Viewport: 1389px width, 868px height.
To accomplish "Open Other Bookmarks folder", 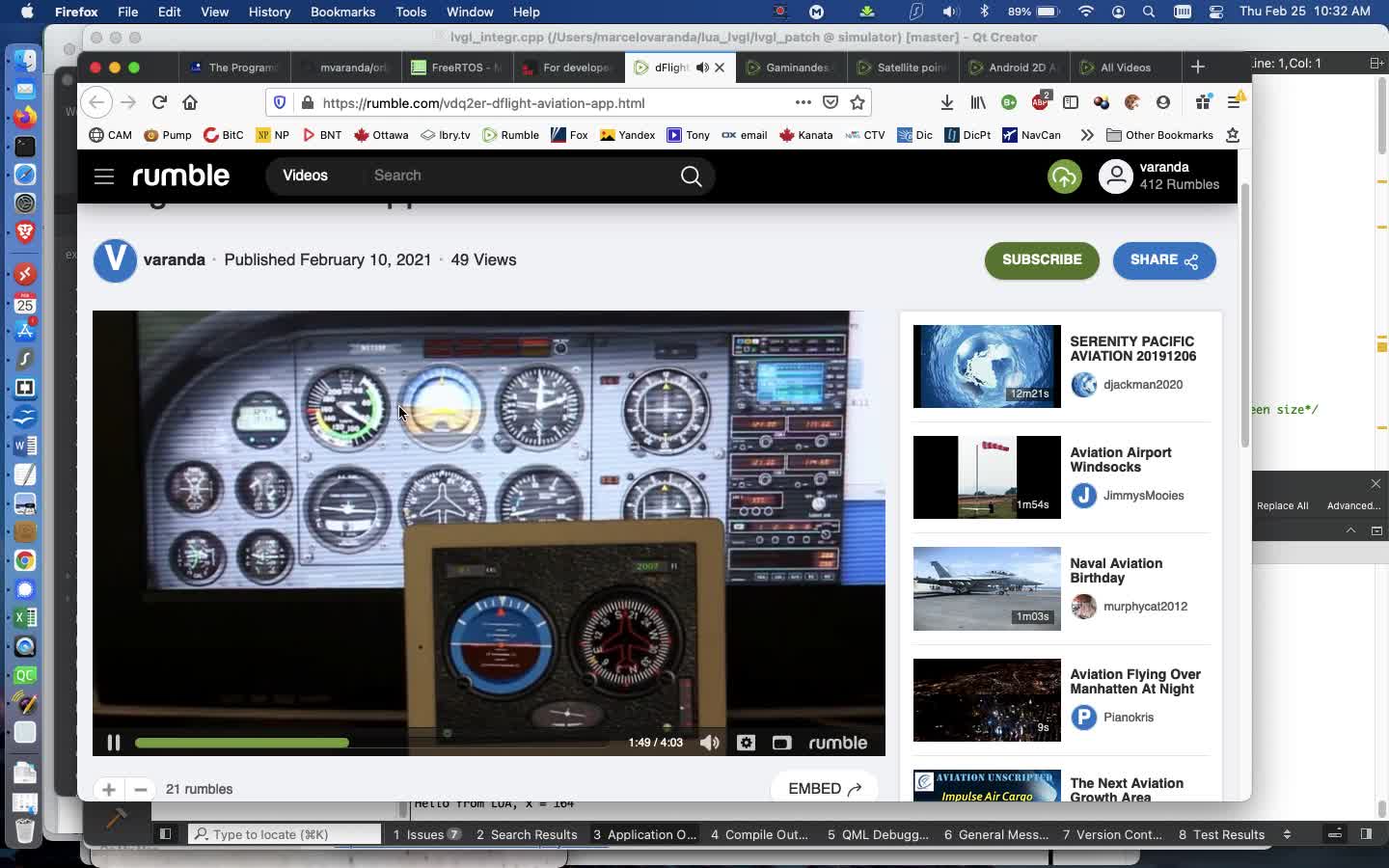I will 1159,135.
